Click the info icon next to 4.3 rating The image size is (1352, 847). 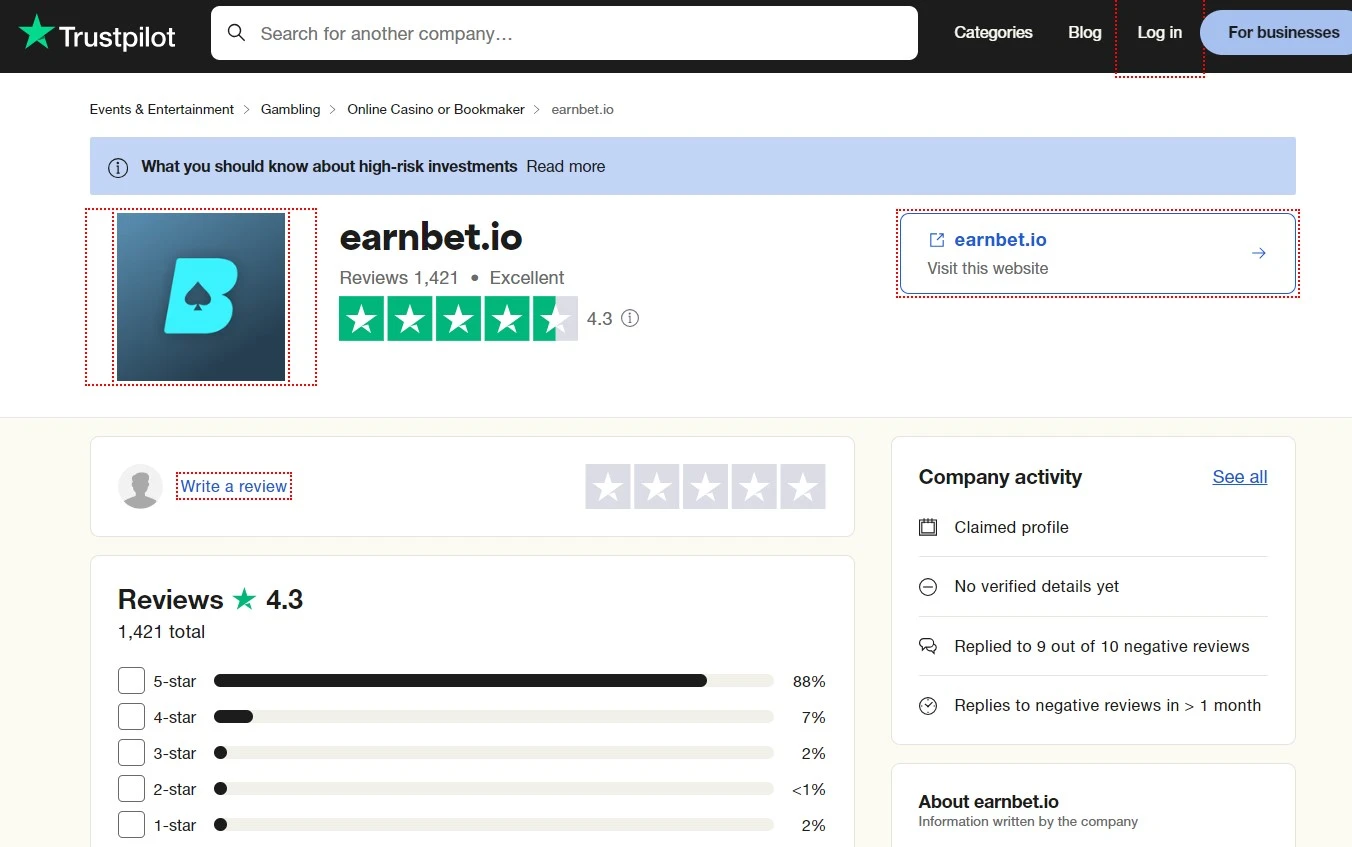[x=630, y=318]
